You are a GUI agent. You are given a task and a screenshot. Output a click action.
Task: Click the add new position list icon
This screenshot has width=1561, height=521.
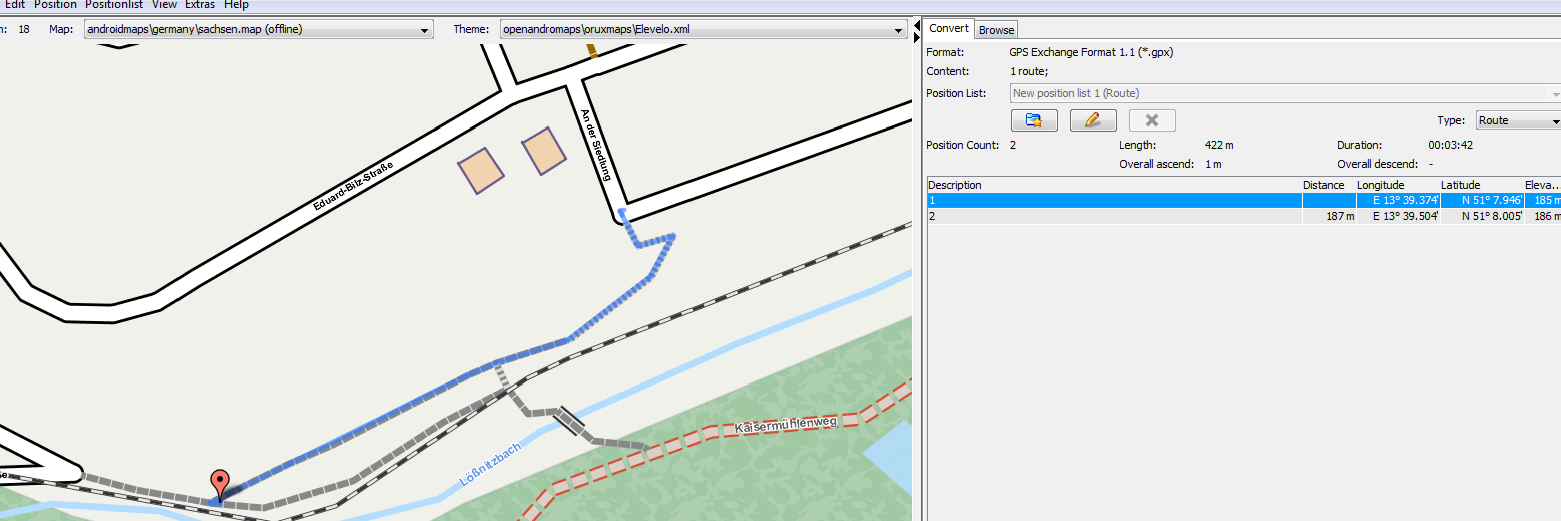pyautogui.click(x=1034, y=121)
